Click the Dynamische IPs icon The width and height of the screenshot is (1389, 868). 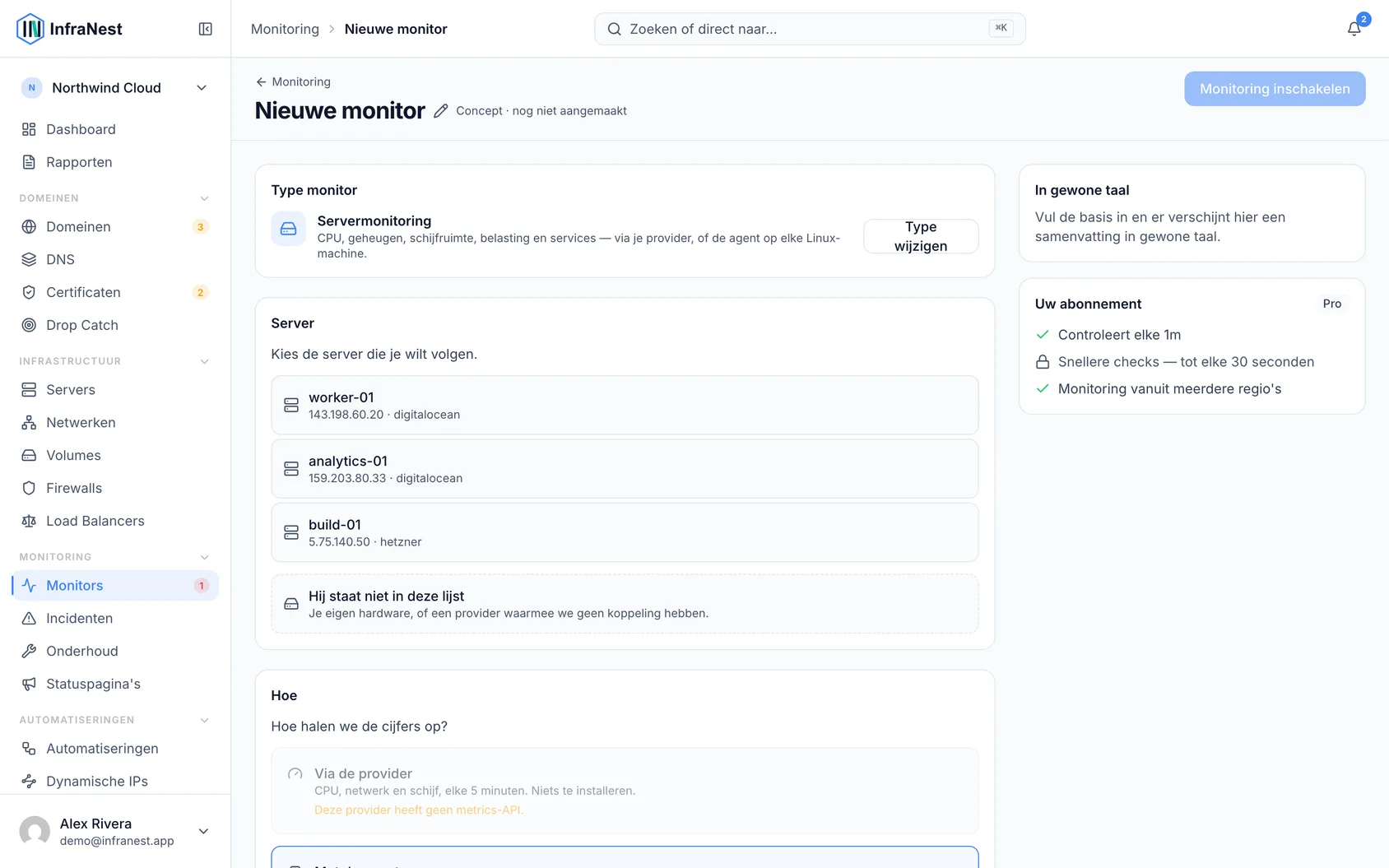[29, 781]
